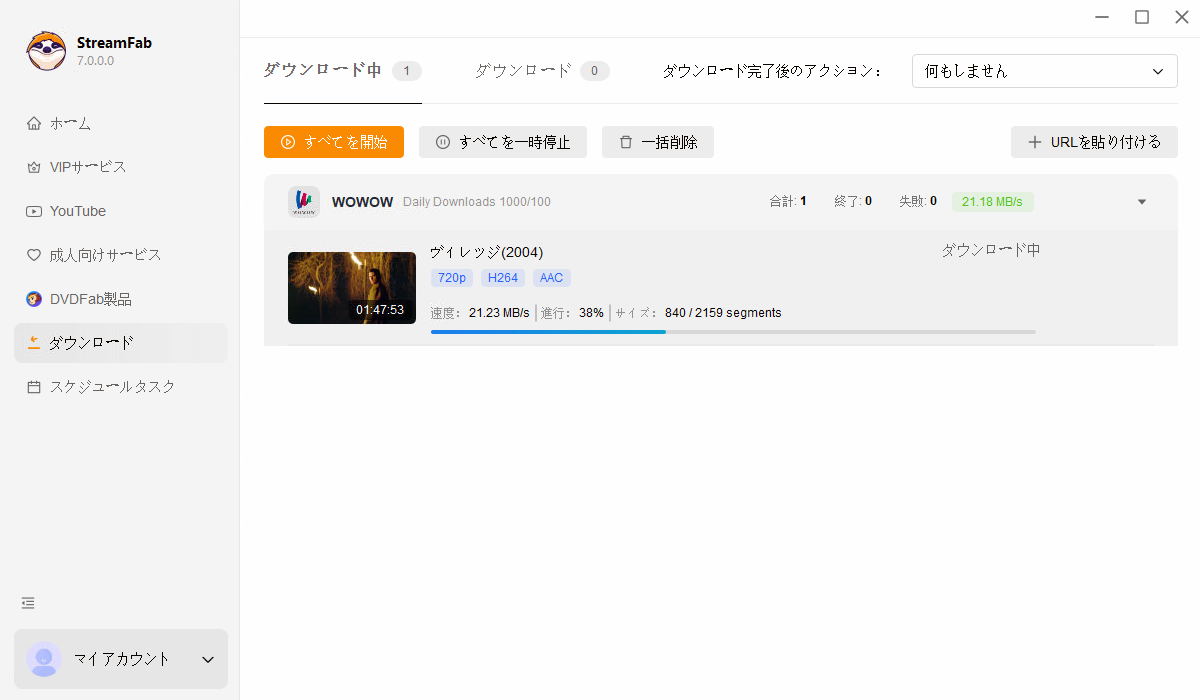Select the VIPサービス sidebar icon
This screenshot has height=700, width=1200.
(x=34, y=166)
